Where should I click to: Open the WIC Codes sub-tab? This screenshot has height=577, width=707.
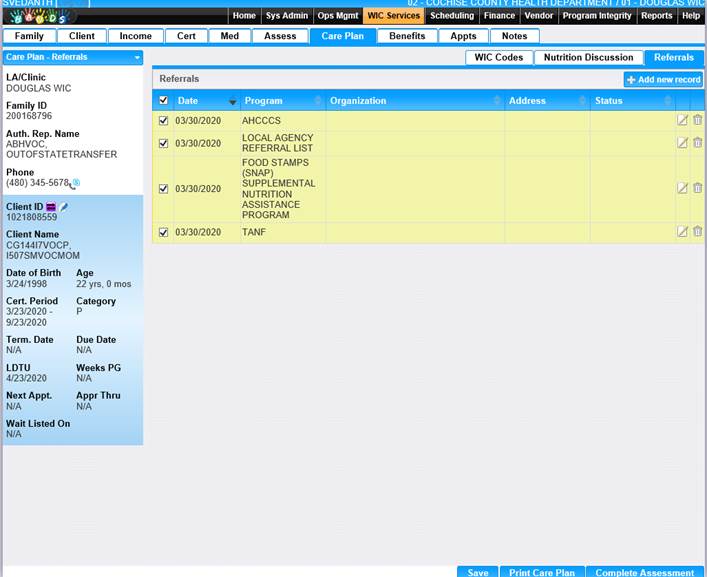(x=499, y=58)
